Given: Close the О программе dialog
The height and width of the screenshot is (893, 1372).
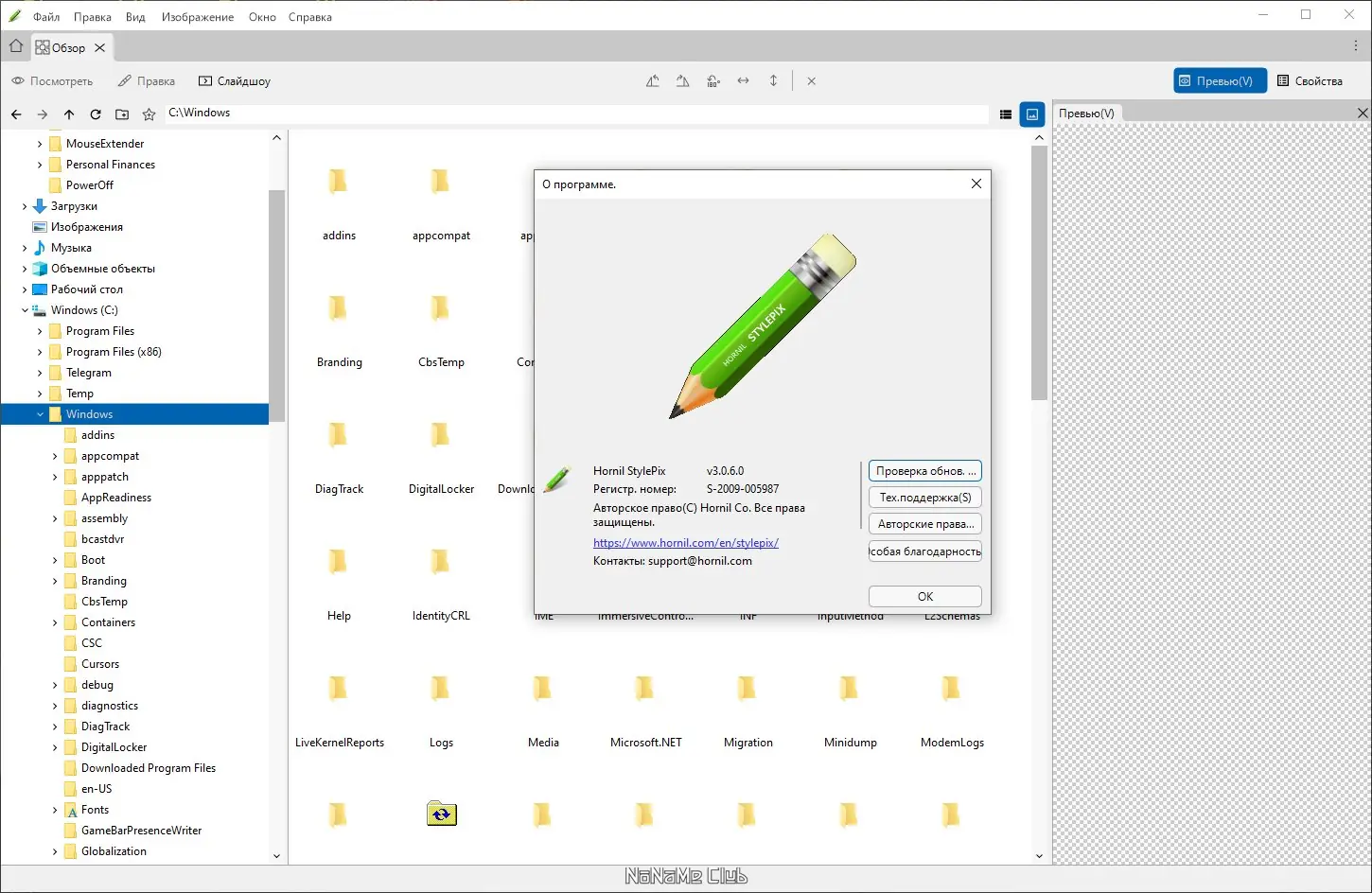Looking at the screenshot, I should [x=976, y=184].
